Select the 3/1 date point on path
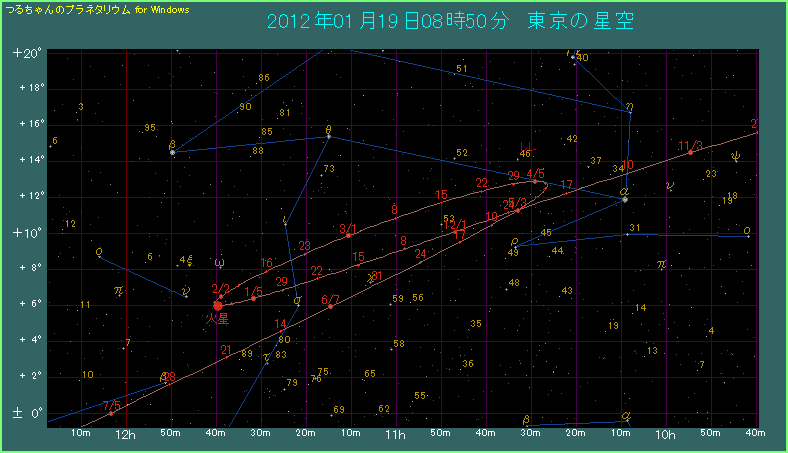Screen dimensions: 788x453 tap(348, 235)
